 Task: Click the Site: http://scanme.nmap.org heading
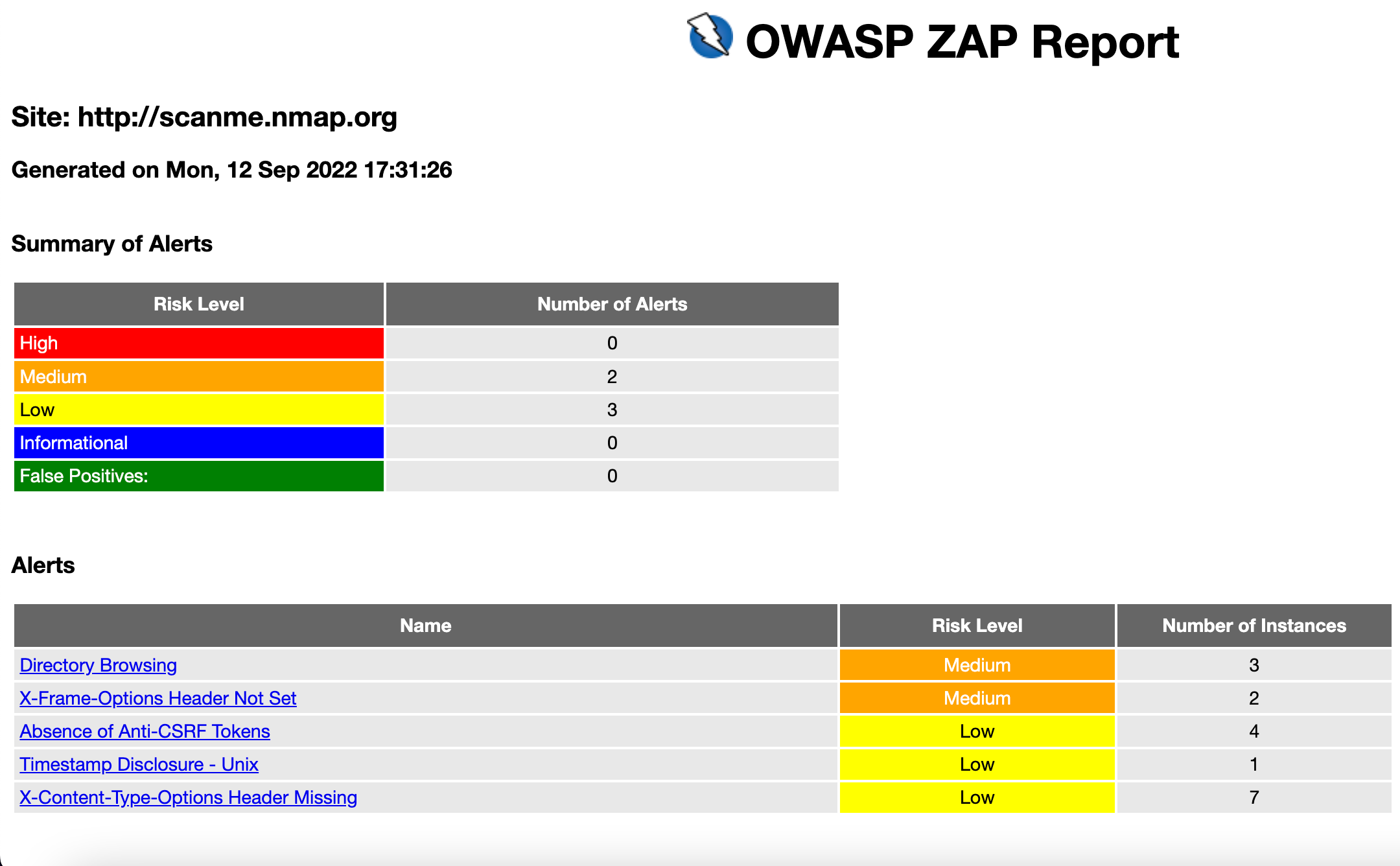point(204,117)
